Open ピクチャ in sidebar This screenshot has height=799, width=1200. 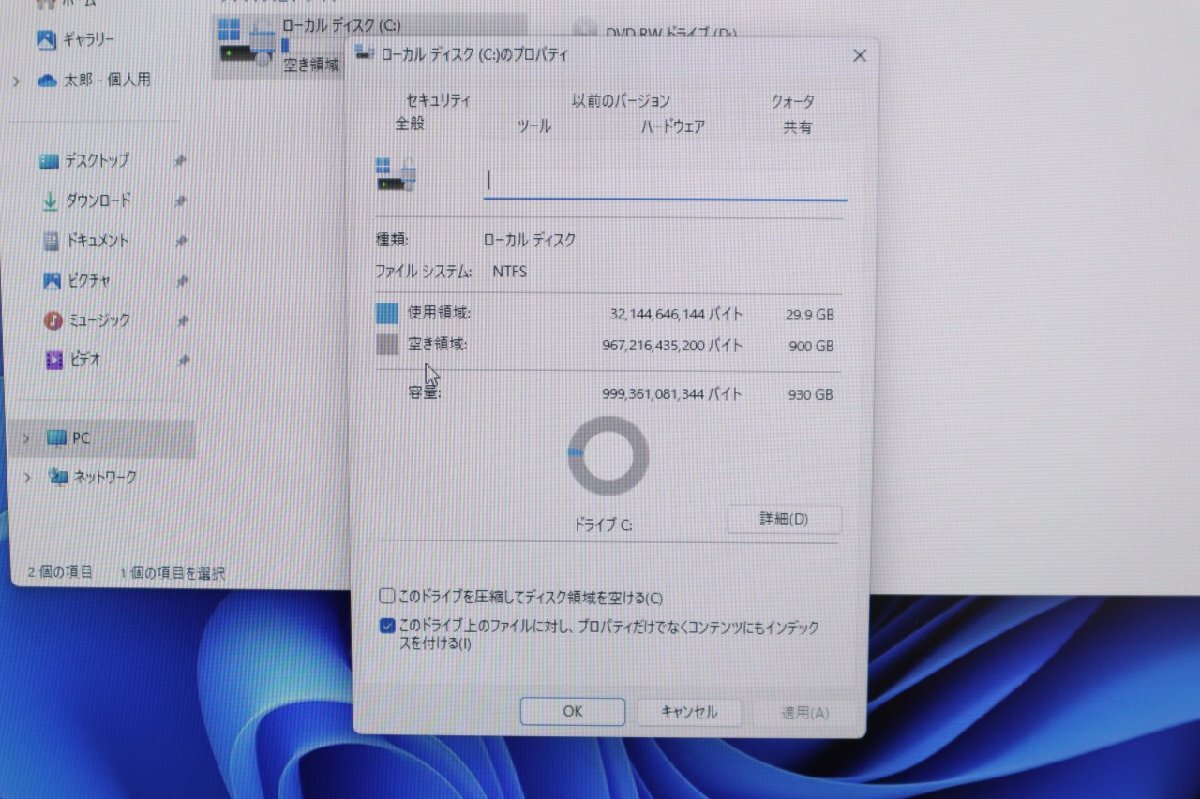pos(88,281)
